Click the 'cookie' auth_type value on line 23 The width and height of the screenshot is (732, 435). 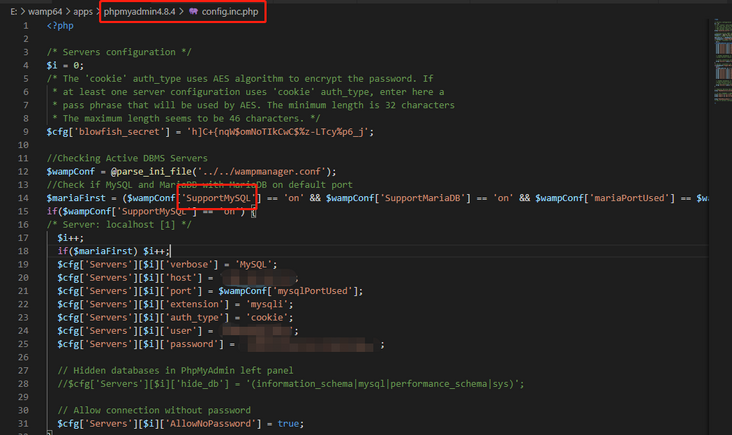click(x=267, y=317)
